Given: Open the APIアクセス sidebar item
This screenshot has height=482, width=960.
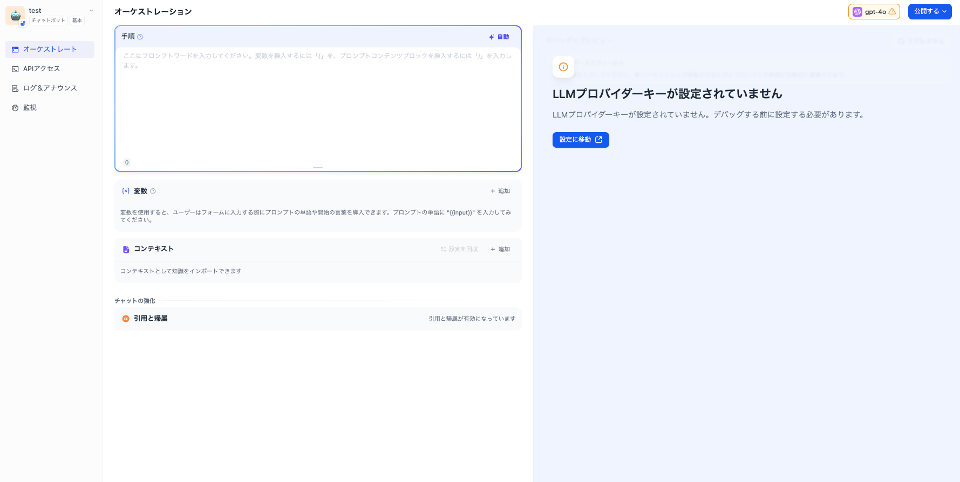Looking at the screenshot, I should point(50,69).
